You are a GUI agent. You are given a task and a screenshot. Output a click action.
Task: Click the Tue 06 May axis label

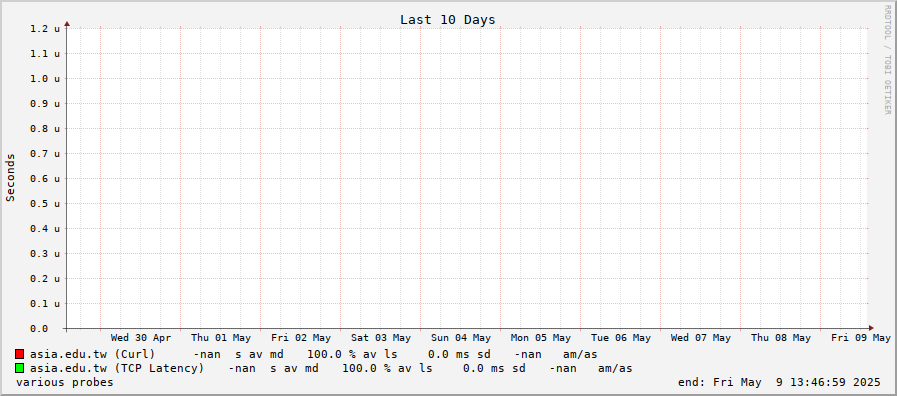point(621,338)
